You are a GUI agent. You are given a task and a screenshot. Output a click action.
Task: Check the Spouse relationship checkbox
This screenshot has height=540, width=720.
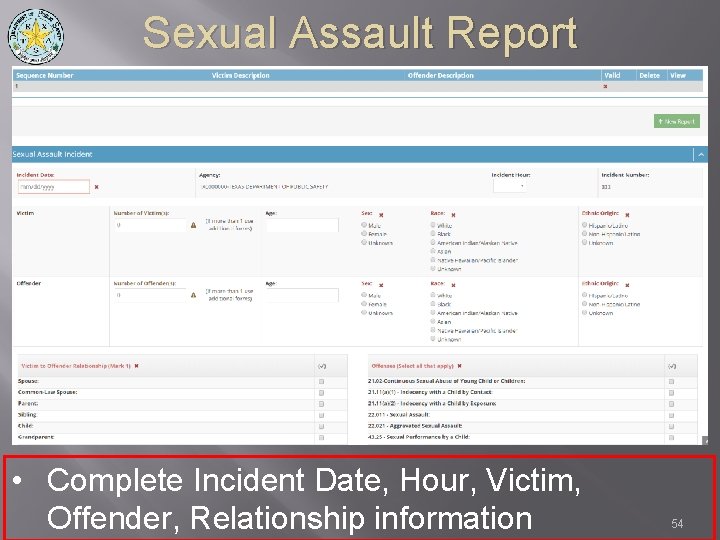point(321,382)
